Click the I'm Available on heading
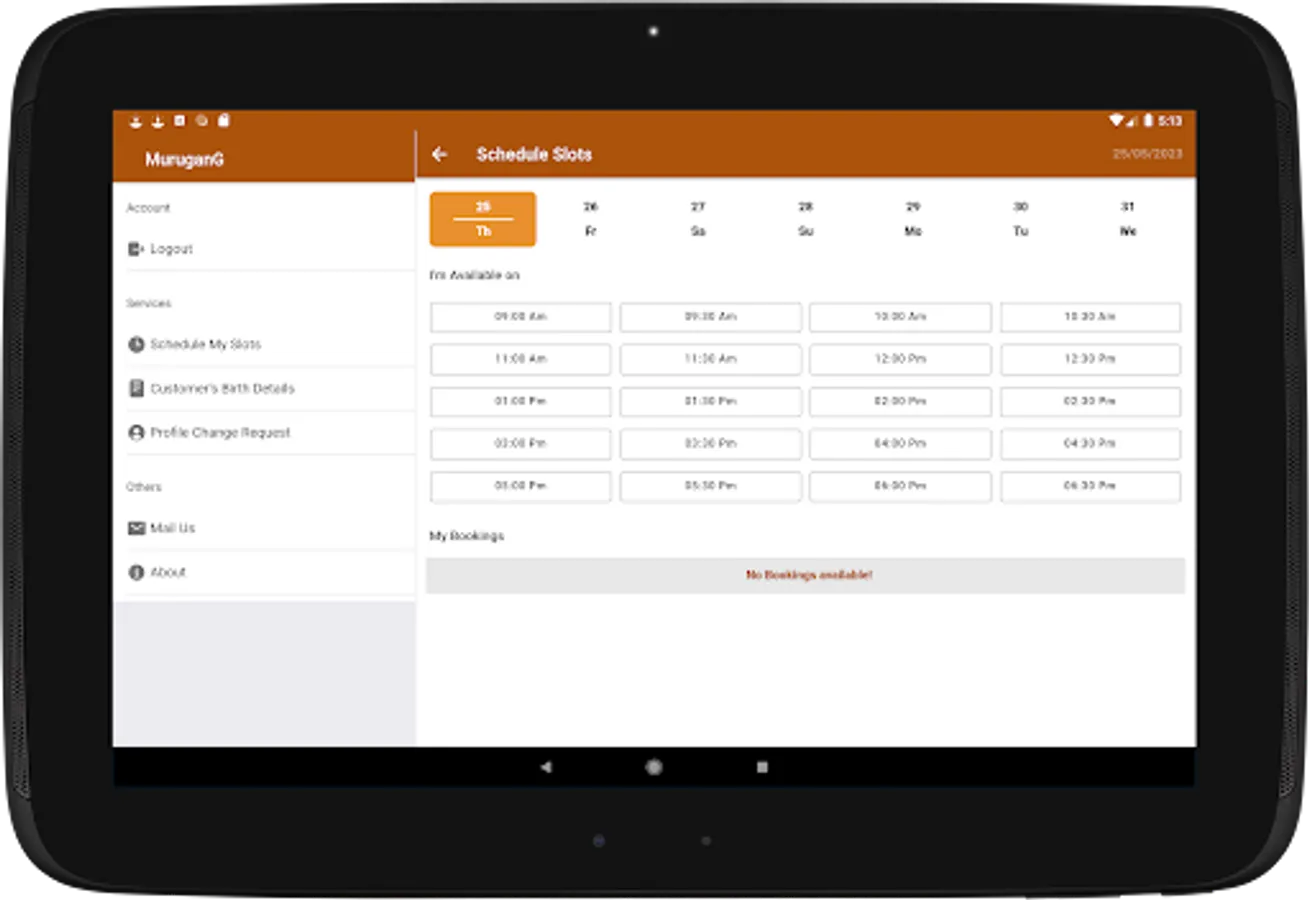 tap(475, 275)
